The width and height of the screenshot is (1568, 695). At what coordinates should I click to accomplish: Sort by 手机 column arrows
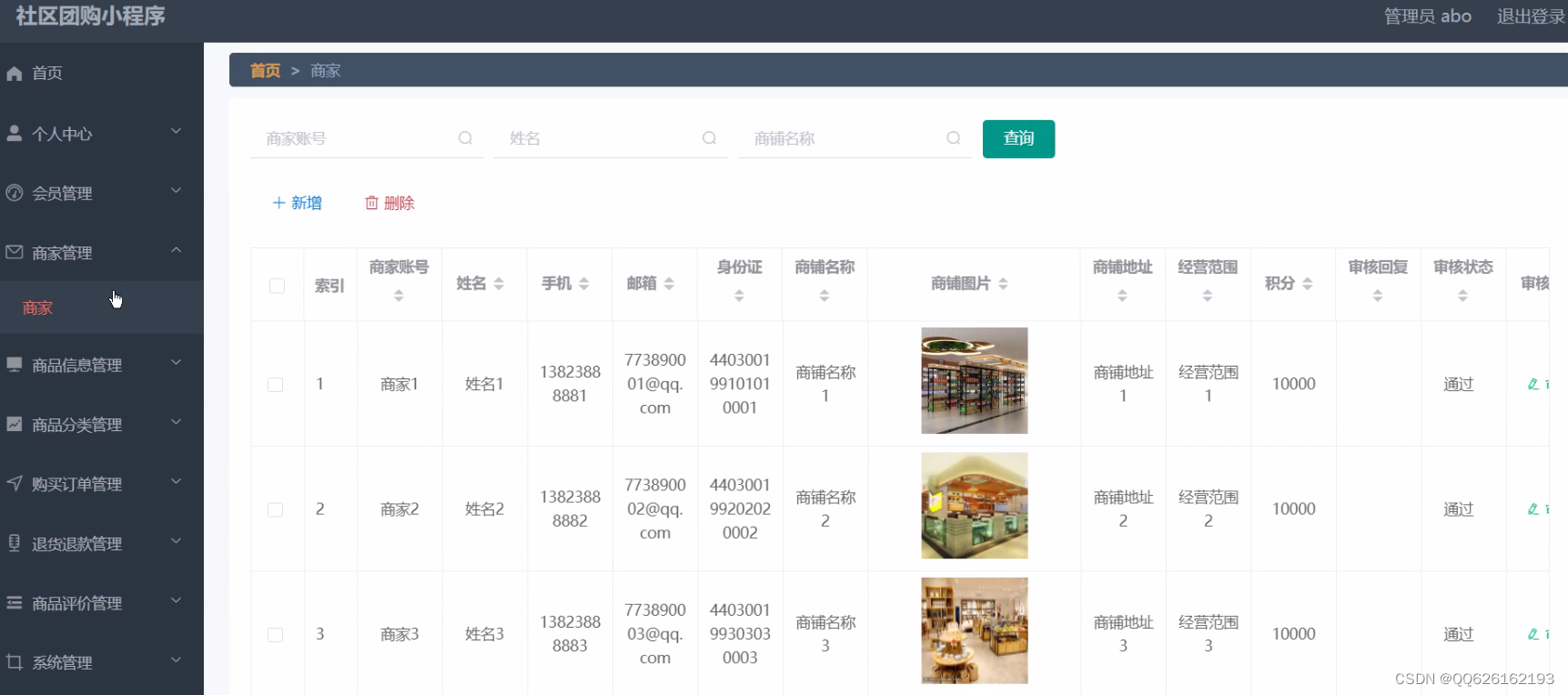pos(584,284)
